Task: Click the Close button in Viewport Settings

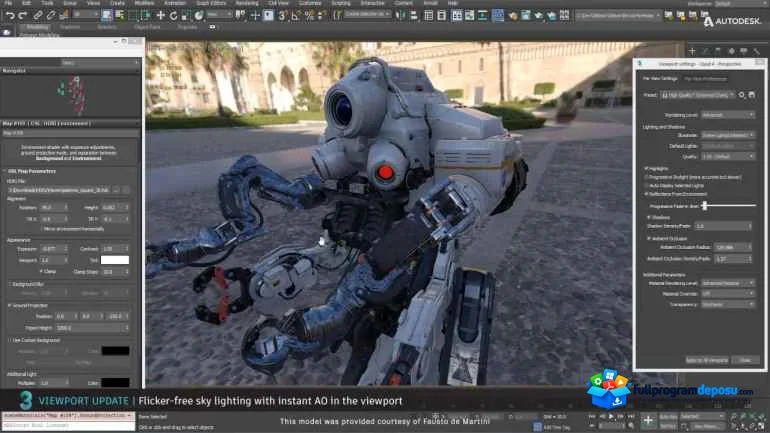Action: point(745,360)
